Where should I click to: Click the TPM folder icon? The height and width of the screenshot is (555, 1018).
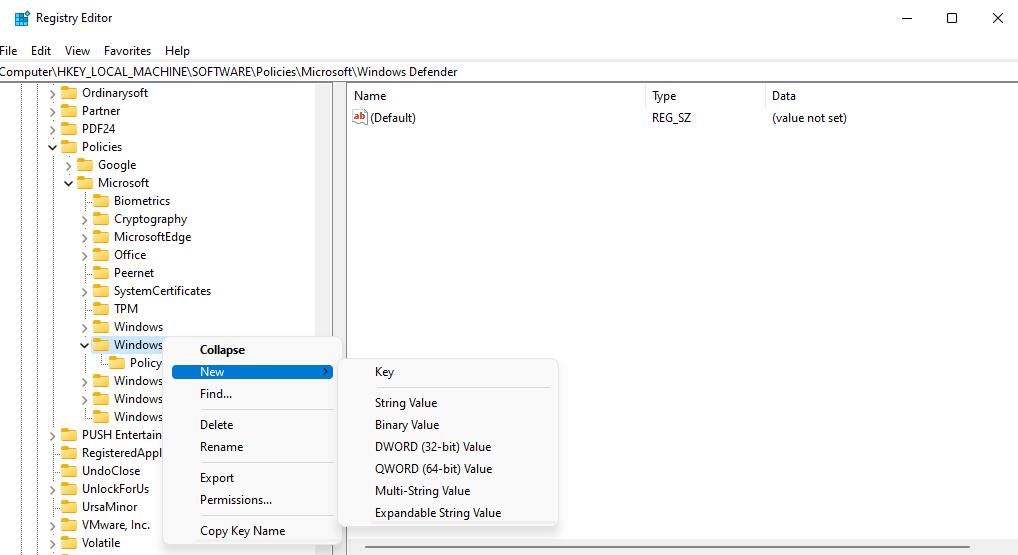[x=101, y=309]
